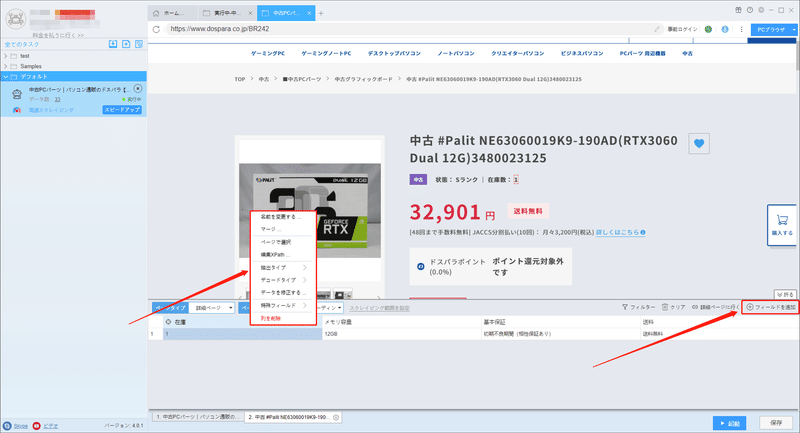Click the red video icon at the bottom left

36,426
